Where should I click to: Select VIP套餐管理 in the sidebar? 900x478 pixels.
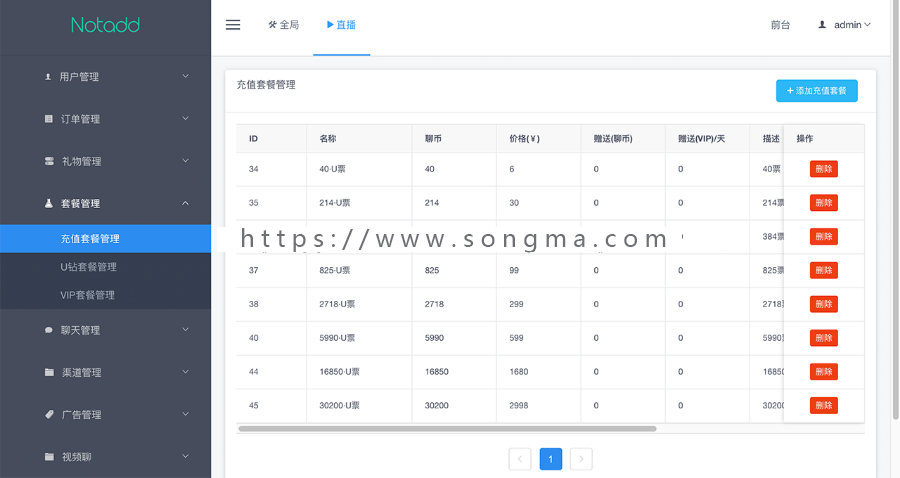pos(87,295)
